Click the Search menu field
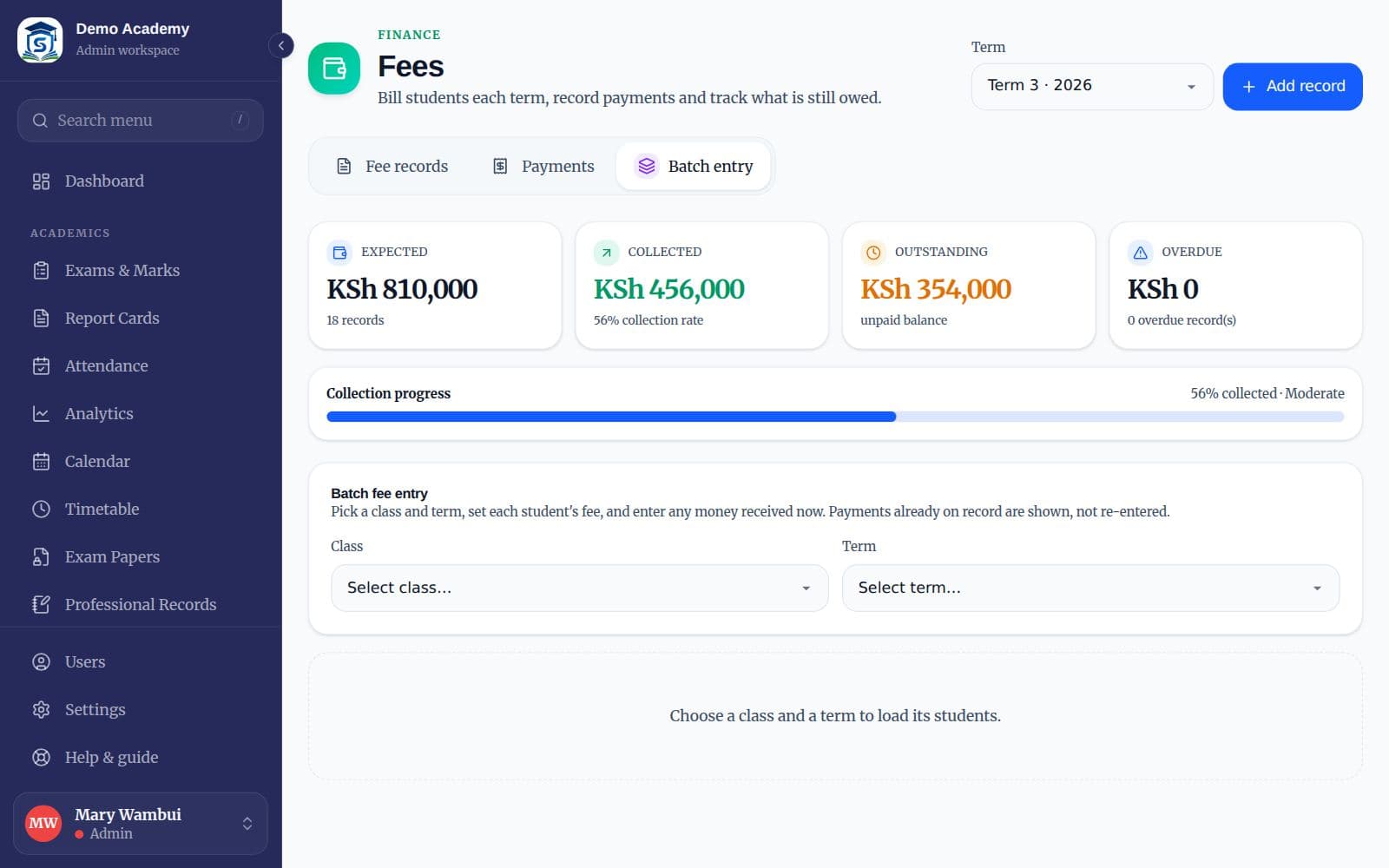 (x=141, y=121)
